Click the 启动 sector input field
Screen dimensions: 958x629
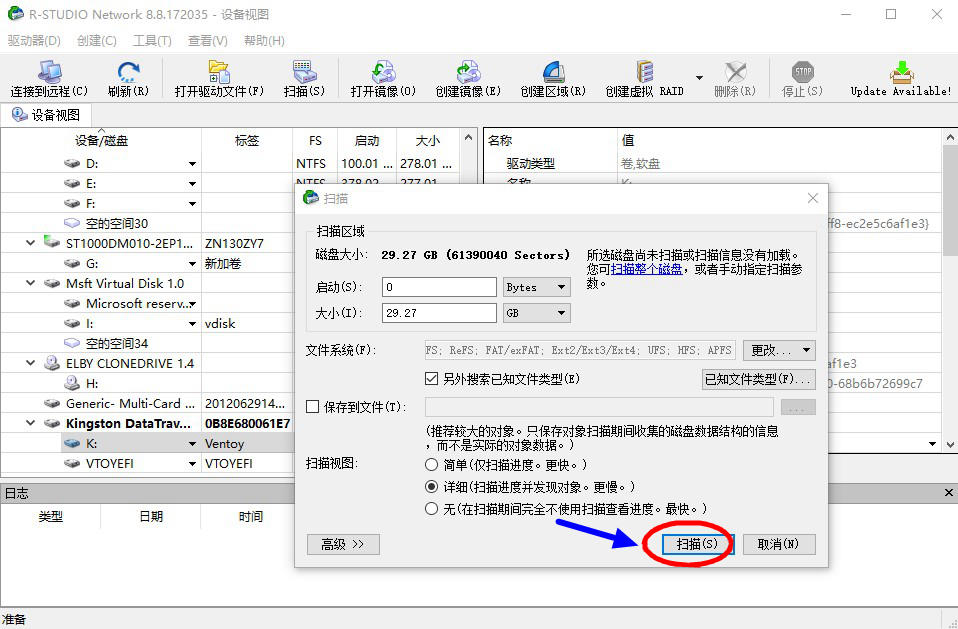tap(438, 286)
